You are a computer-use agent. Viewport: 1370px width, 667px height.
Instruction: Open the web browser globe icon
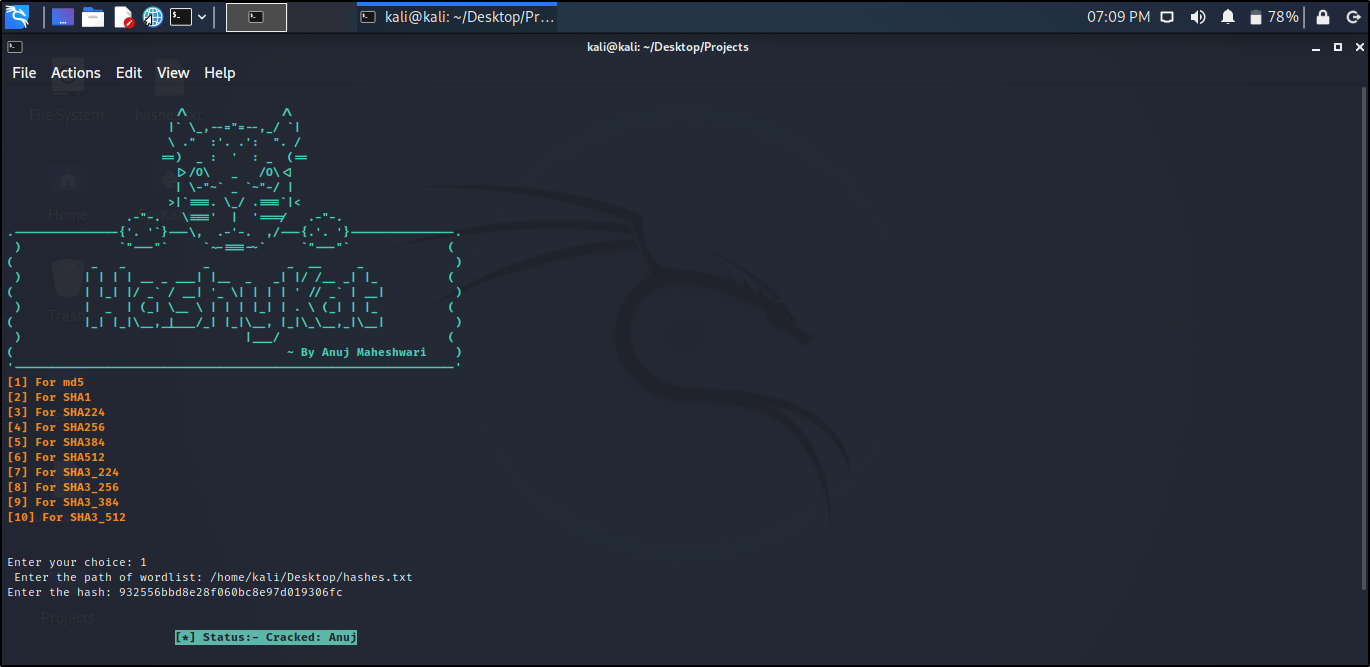coord(152,17)
